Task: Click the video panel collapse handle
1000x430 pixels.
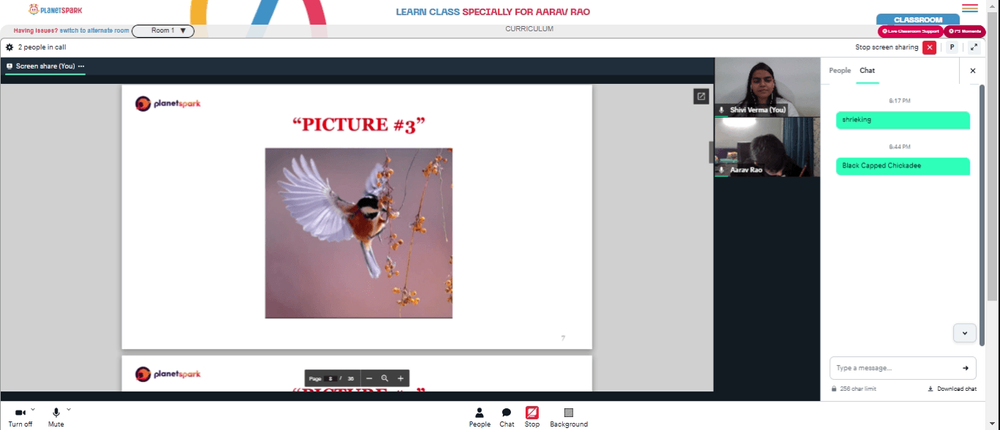Action: pyautogui.click(x=711, y=152)
